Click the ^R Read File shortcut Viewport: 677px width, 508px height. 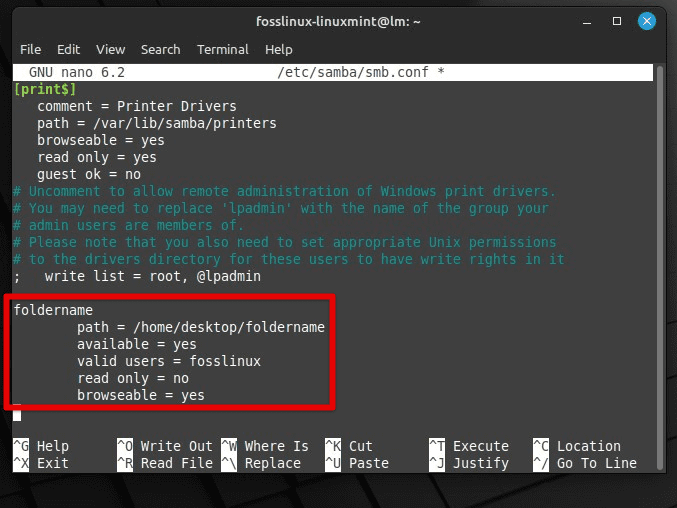[x=165, y=463]
